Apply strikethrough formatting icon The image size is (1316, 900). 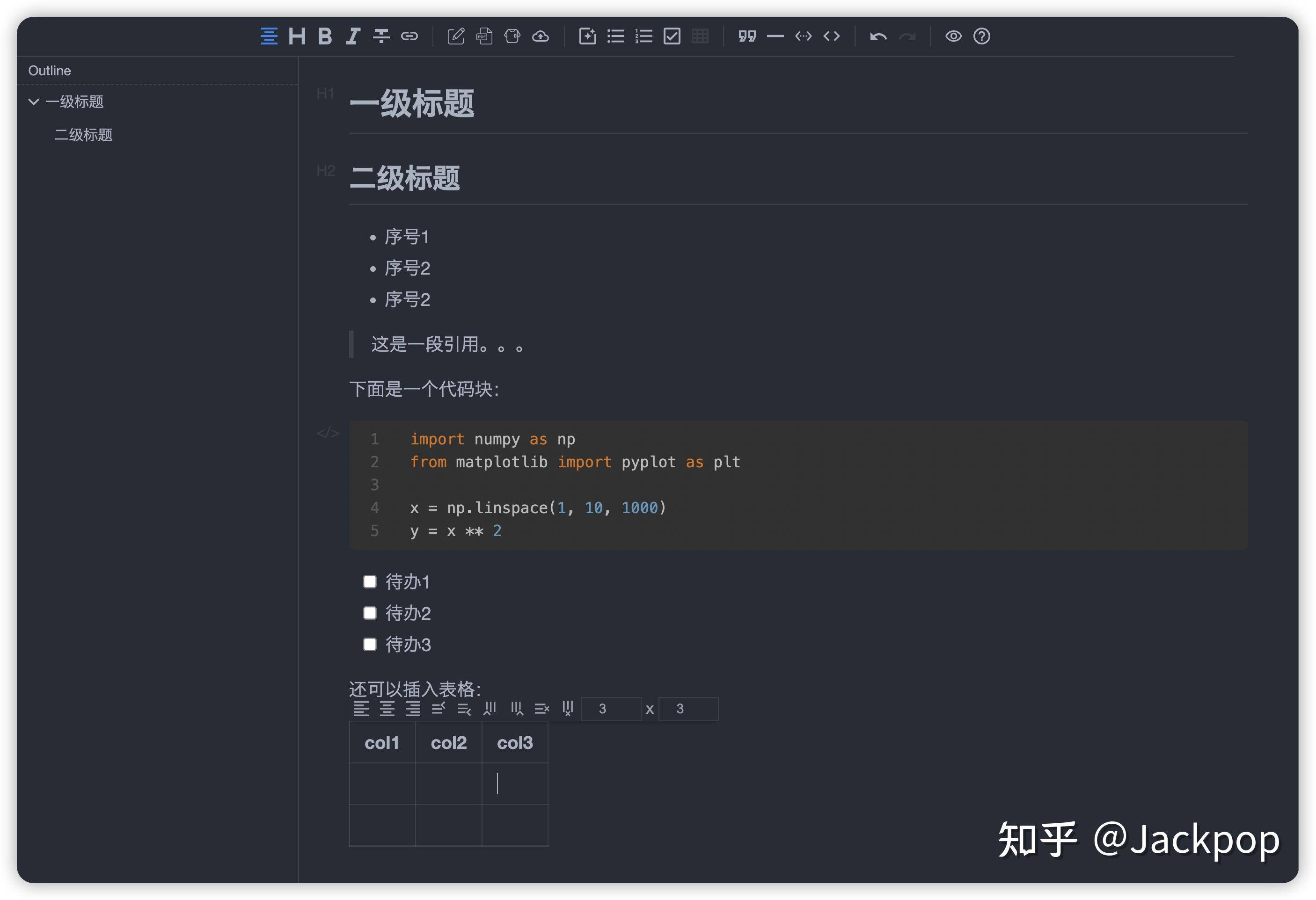pos(381,36)
